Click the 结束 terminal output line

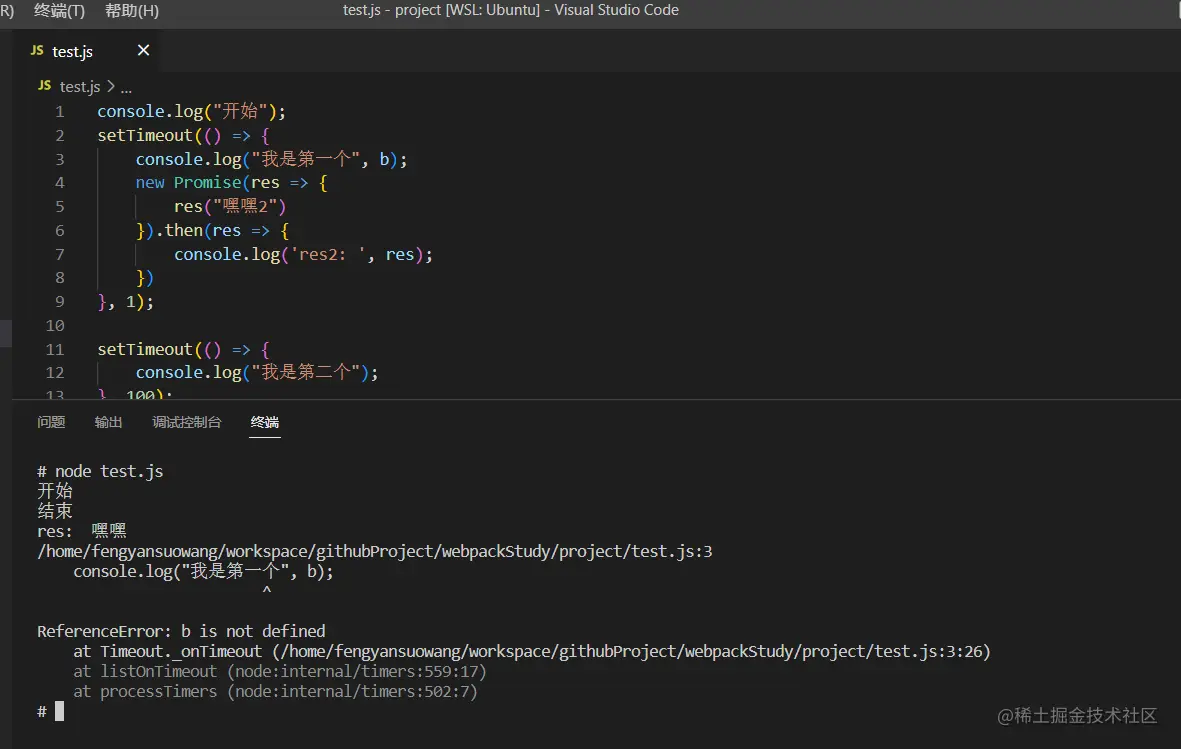click(55, 512)
